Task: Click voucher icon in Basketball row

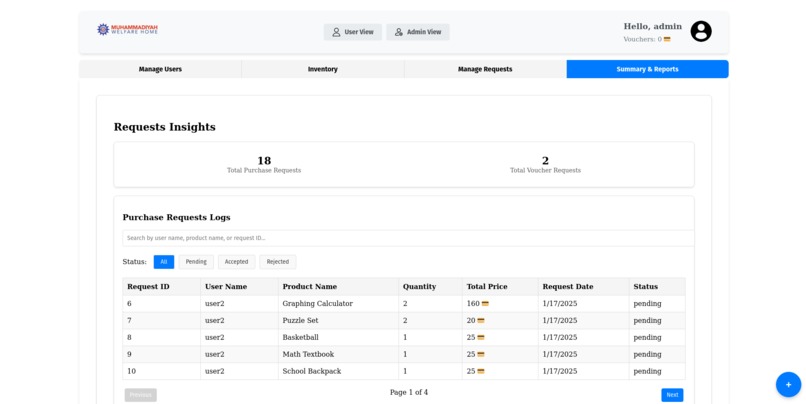Action: click(481, 338)
